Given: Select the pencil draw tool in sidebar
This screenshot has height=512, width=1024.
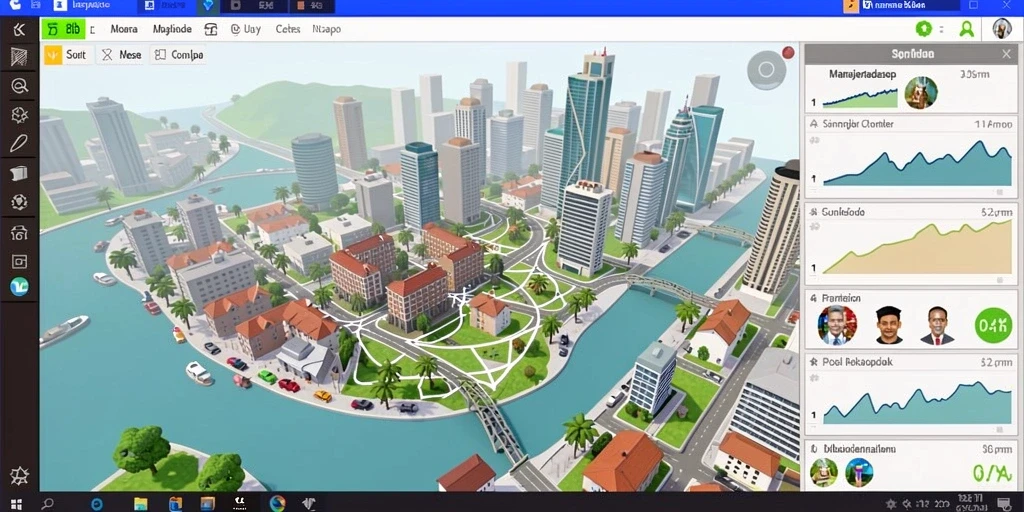Looking at the screenshot, I should [19, 144].
